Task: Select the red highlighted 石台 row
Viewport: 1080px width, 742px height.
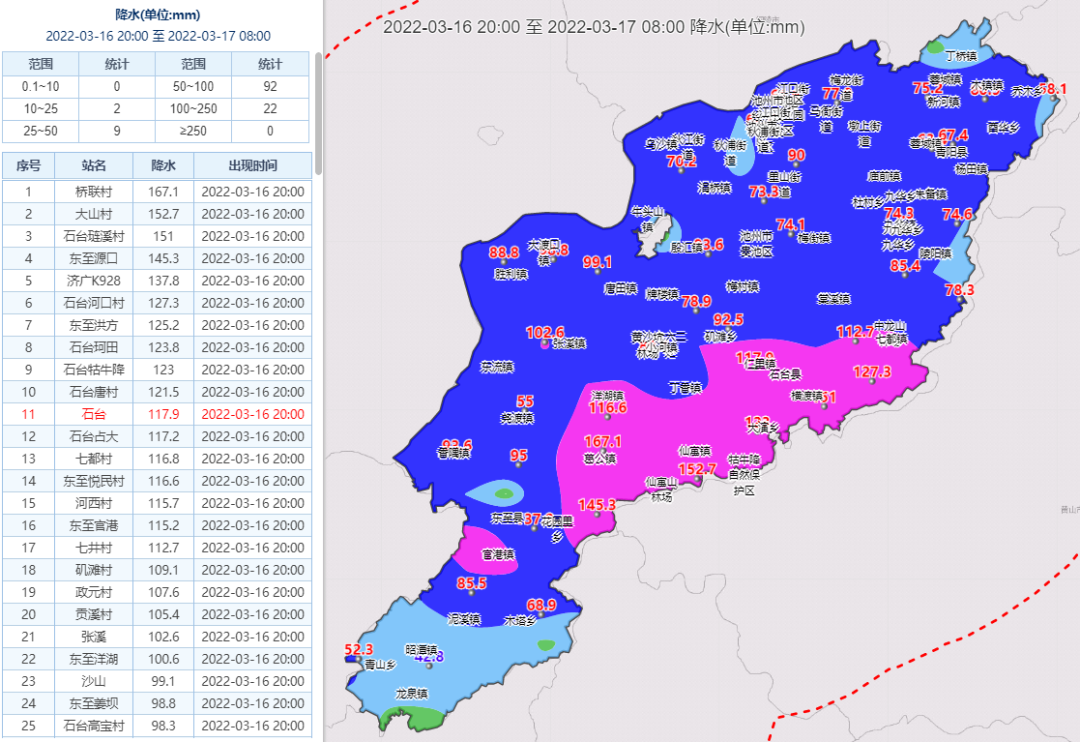Action: pos(94,414)
